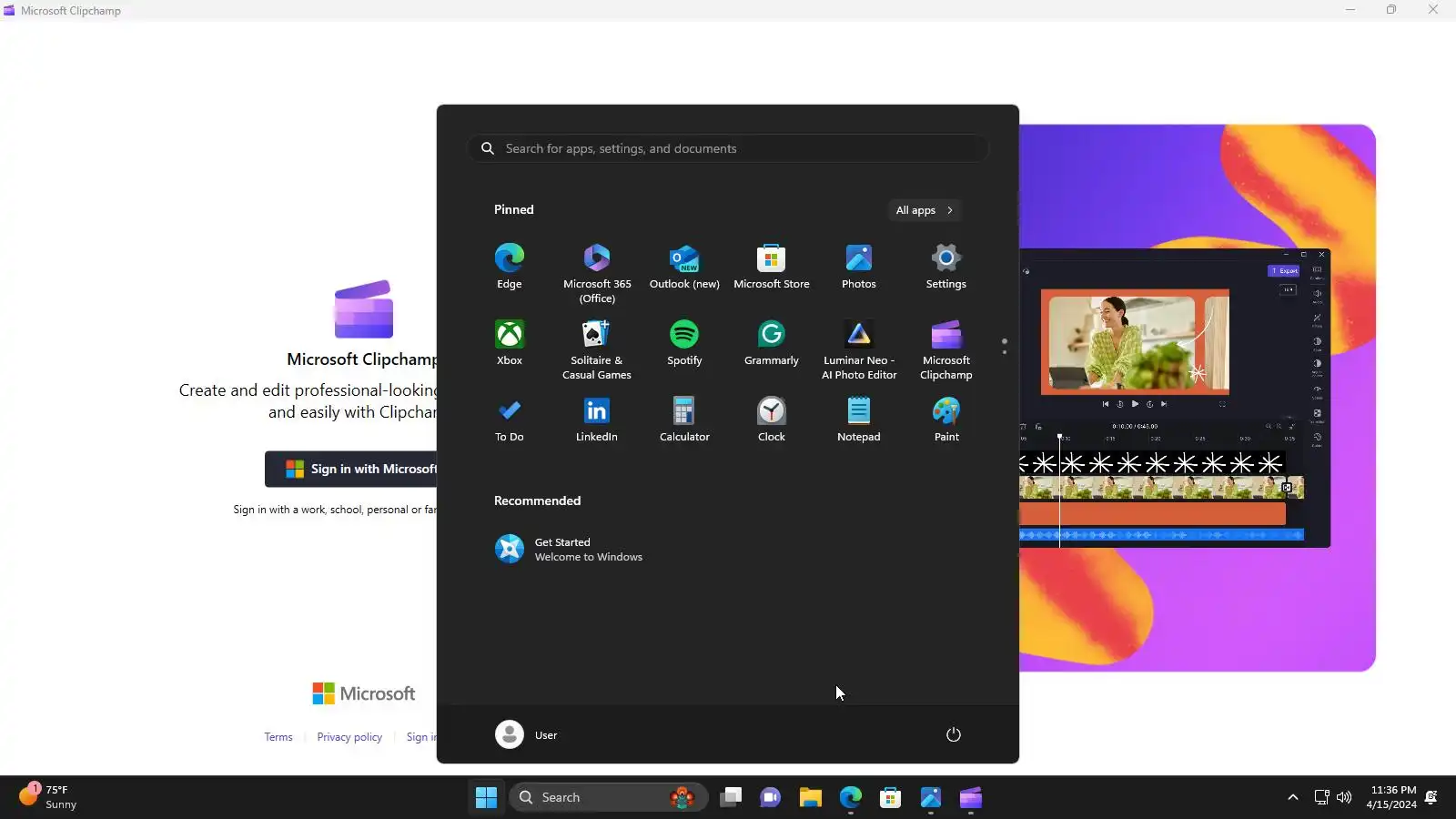Open the User account menu
The width and height of the screenshot is (1456, 819).
527,734
